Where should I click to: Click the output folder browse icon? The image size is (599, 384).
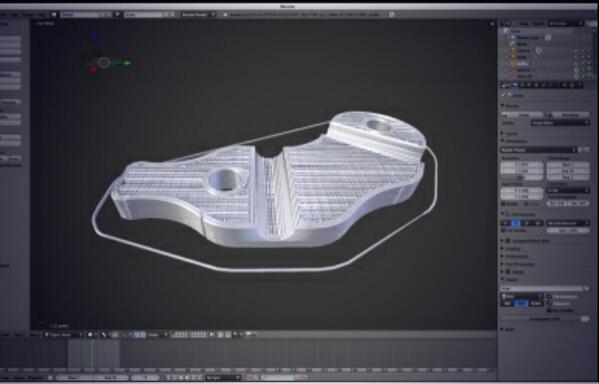[586, 288]
